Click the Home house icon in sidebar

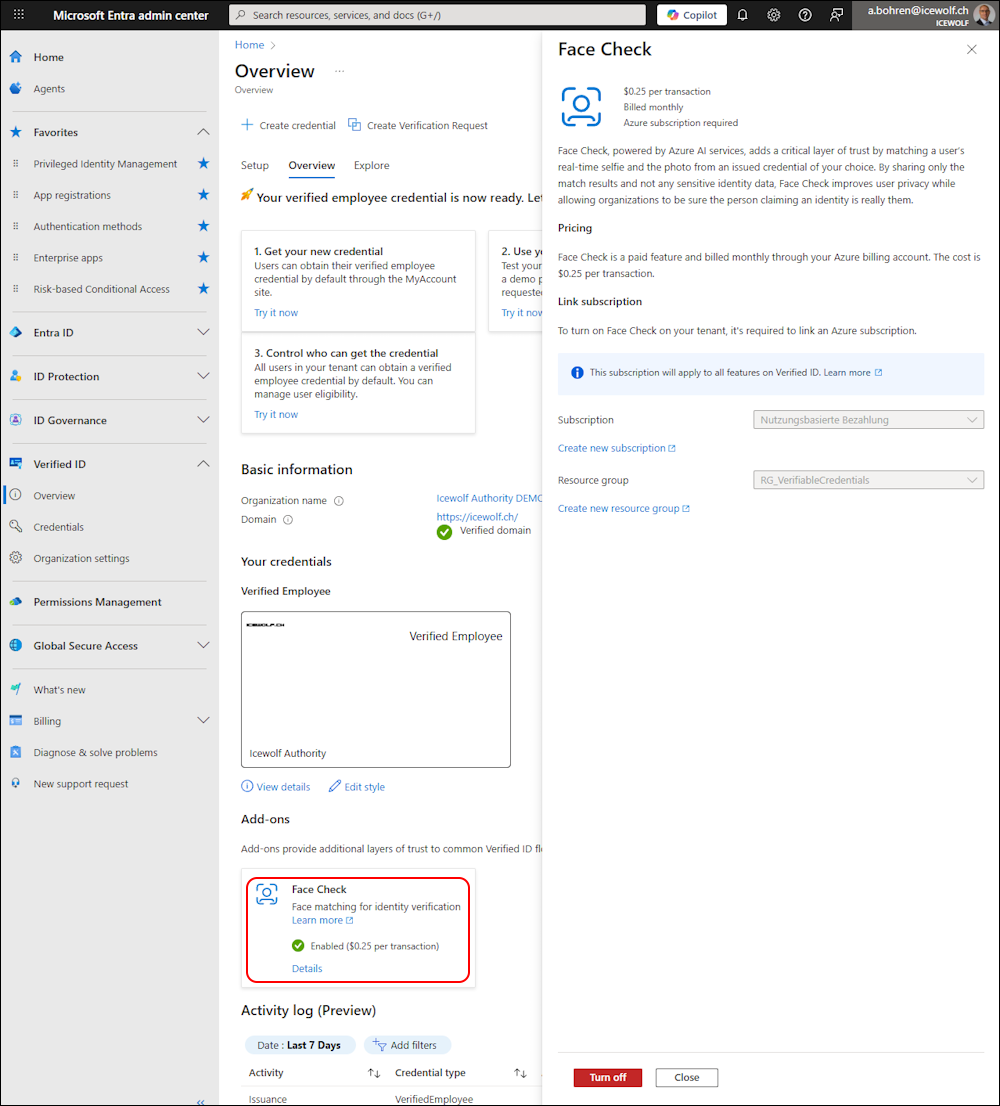click(16, 57)
